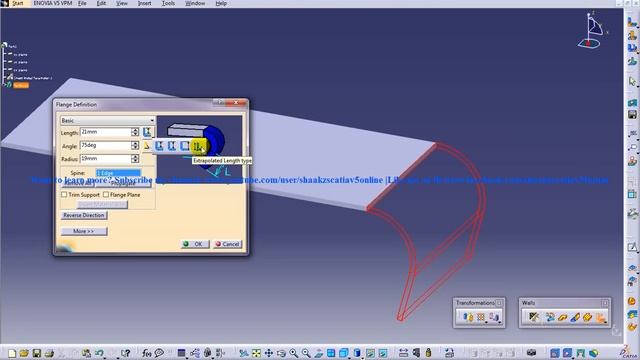
Task: Expand the dialog with the More >> button
Action: (84, 231)
